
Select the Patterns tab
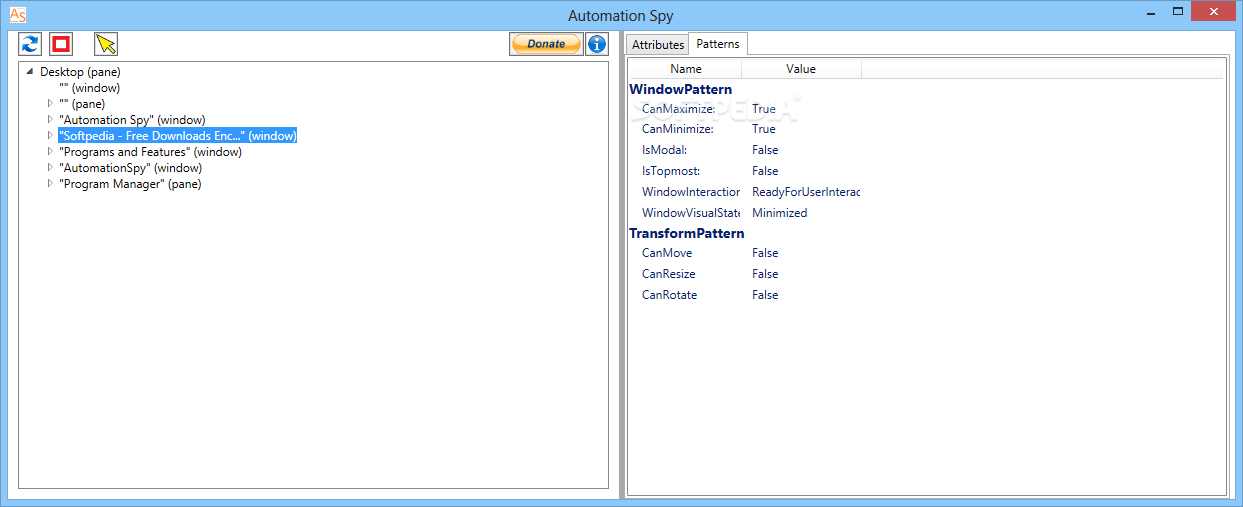point(718,44)
